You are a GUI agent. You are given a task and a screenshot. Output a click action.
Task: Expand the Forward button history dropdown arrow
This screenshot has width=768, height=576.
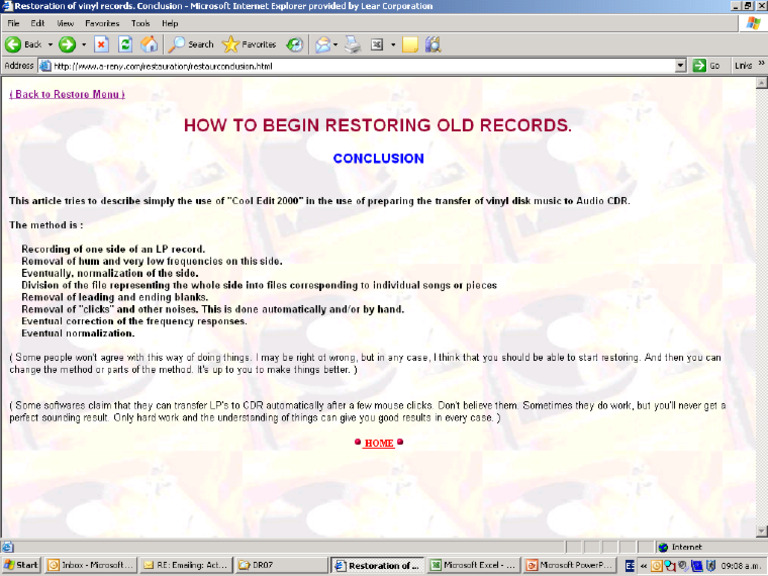coord(82,44)
